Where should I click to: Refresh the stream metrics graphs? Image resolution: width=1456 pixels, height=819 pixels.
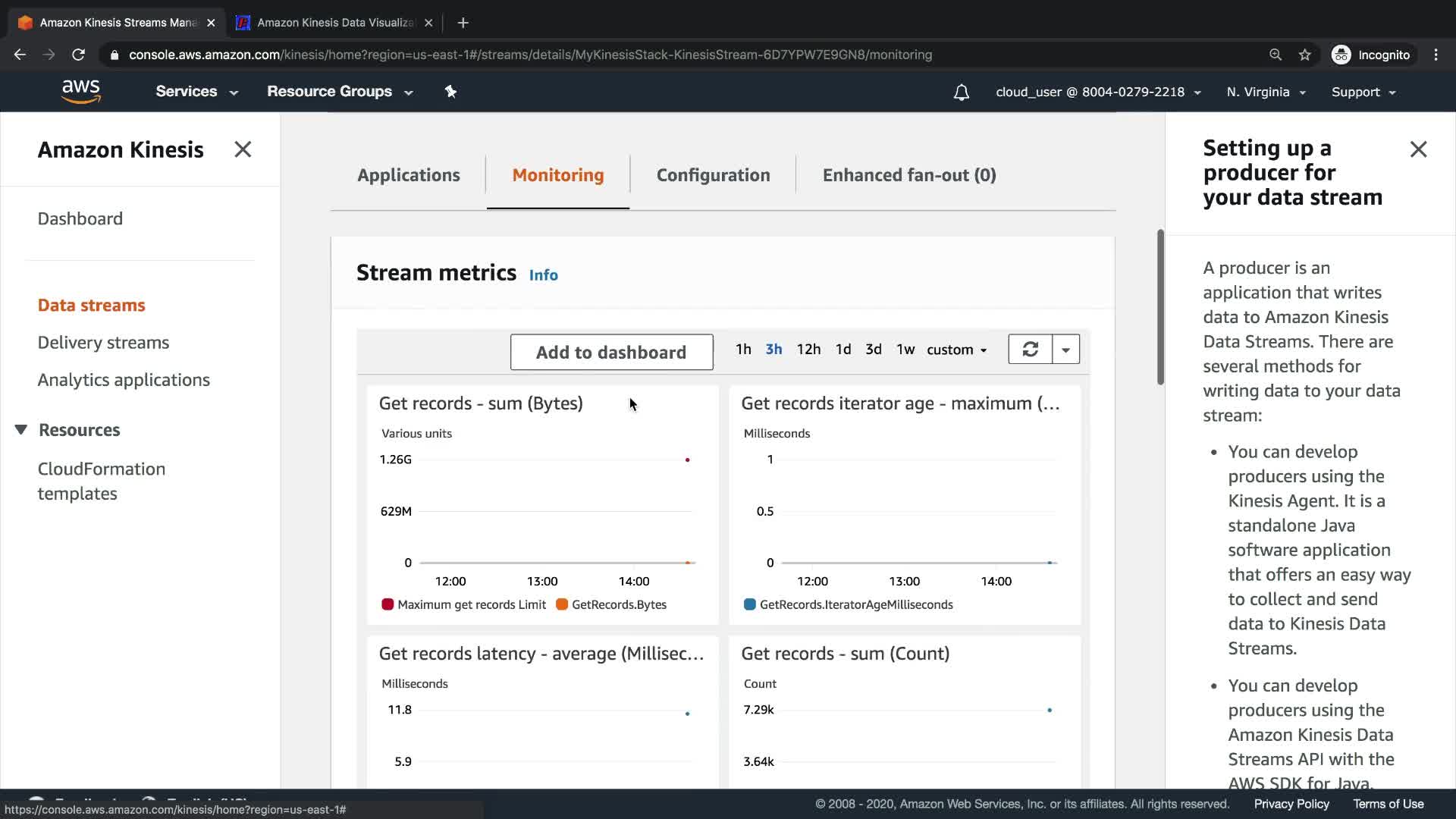1030,350
